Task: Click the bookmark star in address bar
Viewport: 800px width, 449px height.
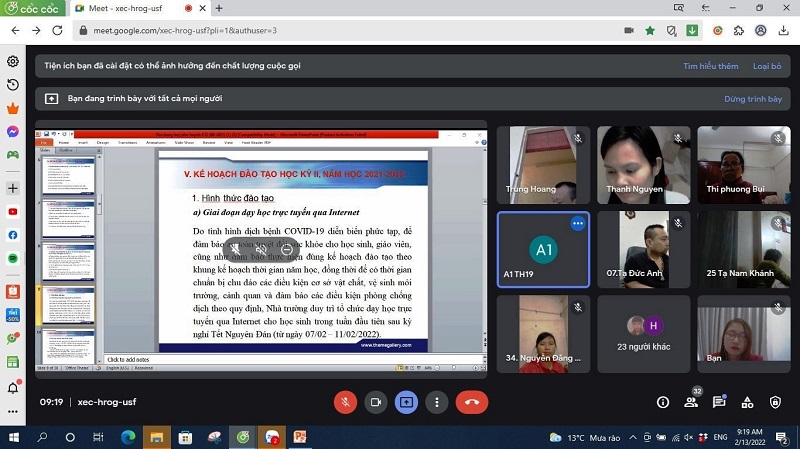Action: pyautogui.click(x=651, y=30)
